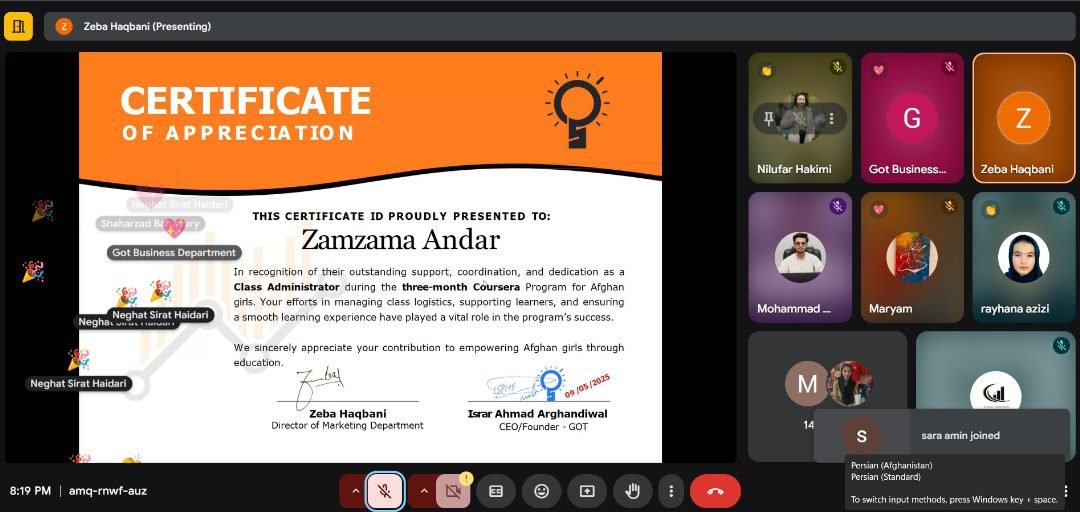Open more options three-dot menu in call bar

[670, 491]
